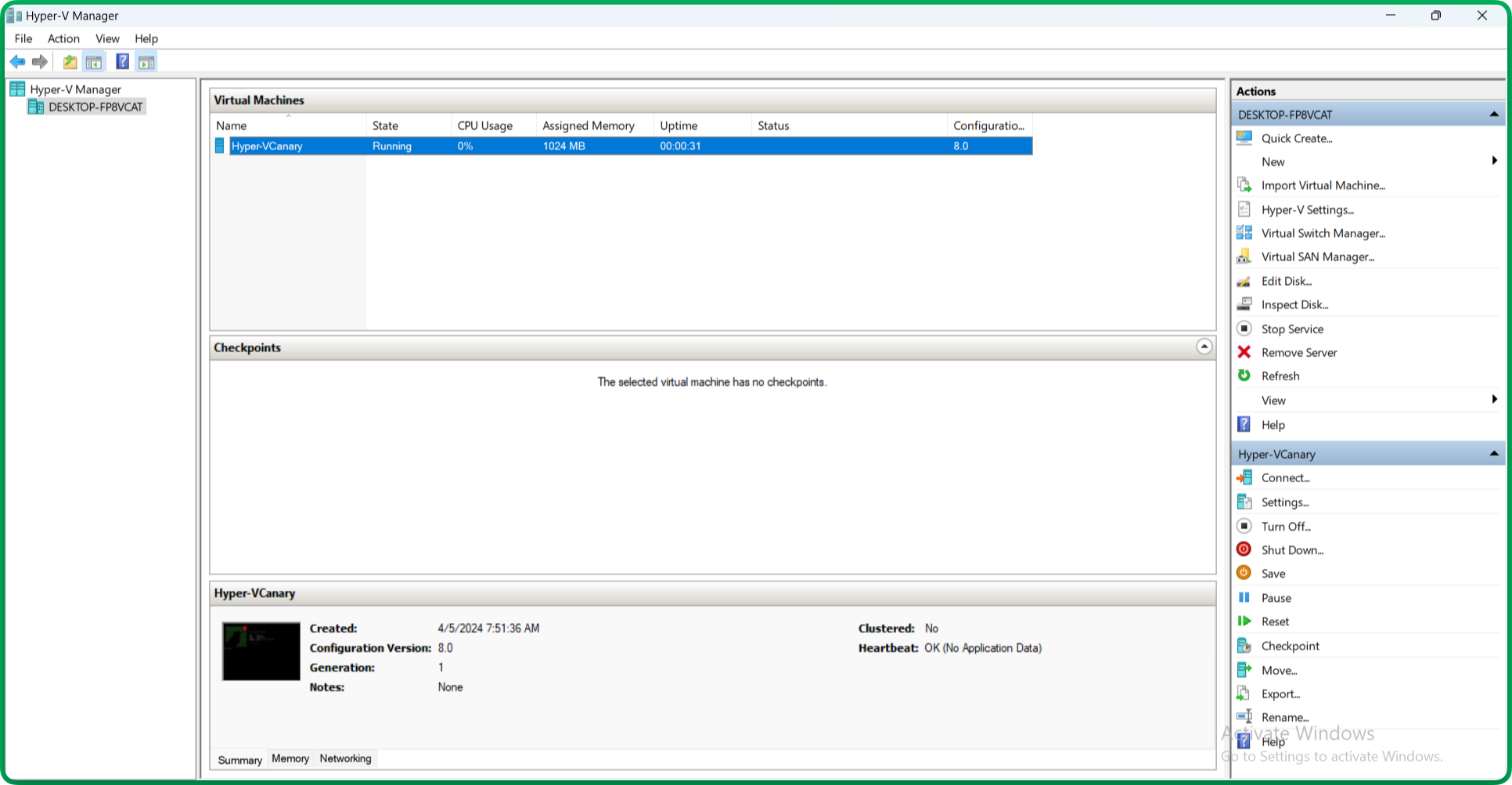Select Hyper-V Manager root tree node
The image size is (1512, 785).
click(x=75, y=89)
